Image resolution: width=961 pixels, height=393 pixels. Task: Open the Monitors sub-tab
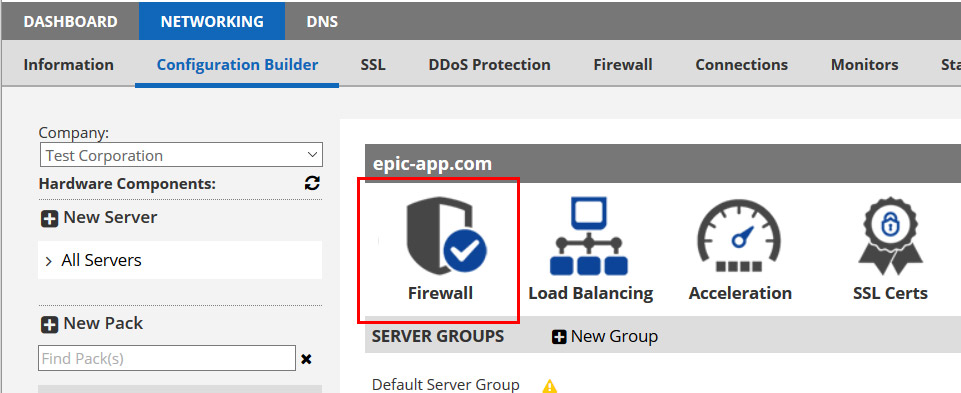864,64
